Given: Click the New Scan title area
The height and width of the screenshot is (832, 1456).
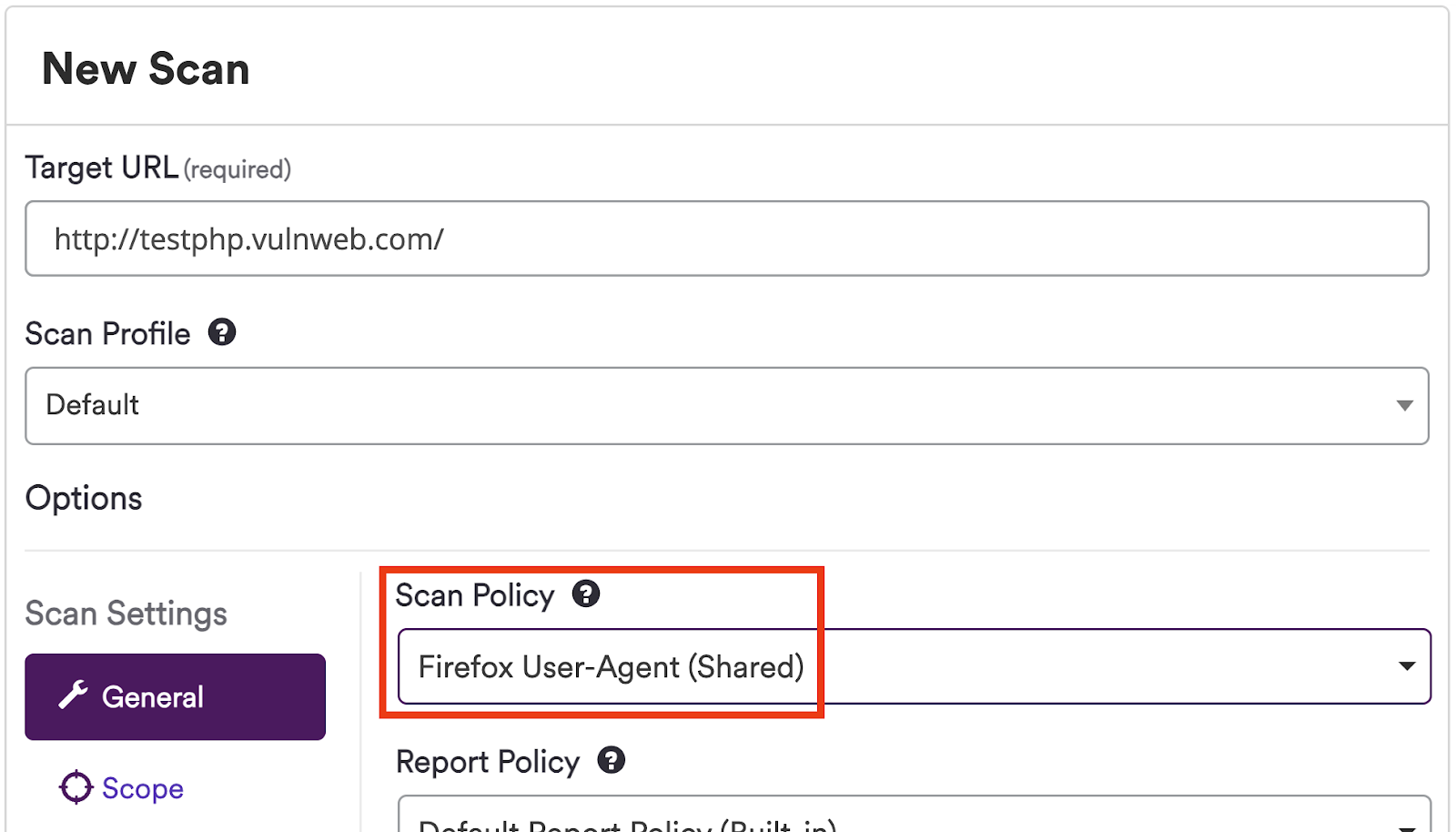Looking at the screenshot, I should (x=147, y=67).
